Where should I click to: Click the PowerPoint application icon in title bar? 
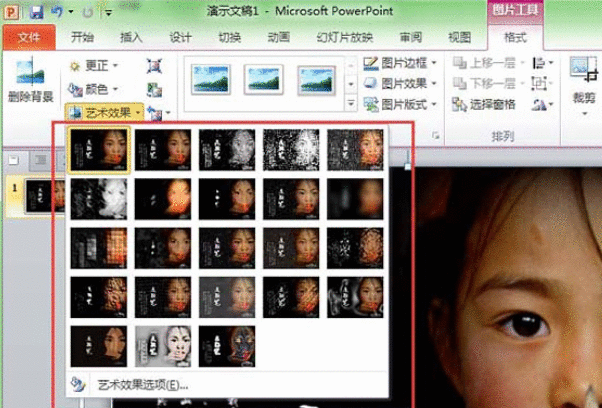click(12, 12)
